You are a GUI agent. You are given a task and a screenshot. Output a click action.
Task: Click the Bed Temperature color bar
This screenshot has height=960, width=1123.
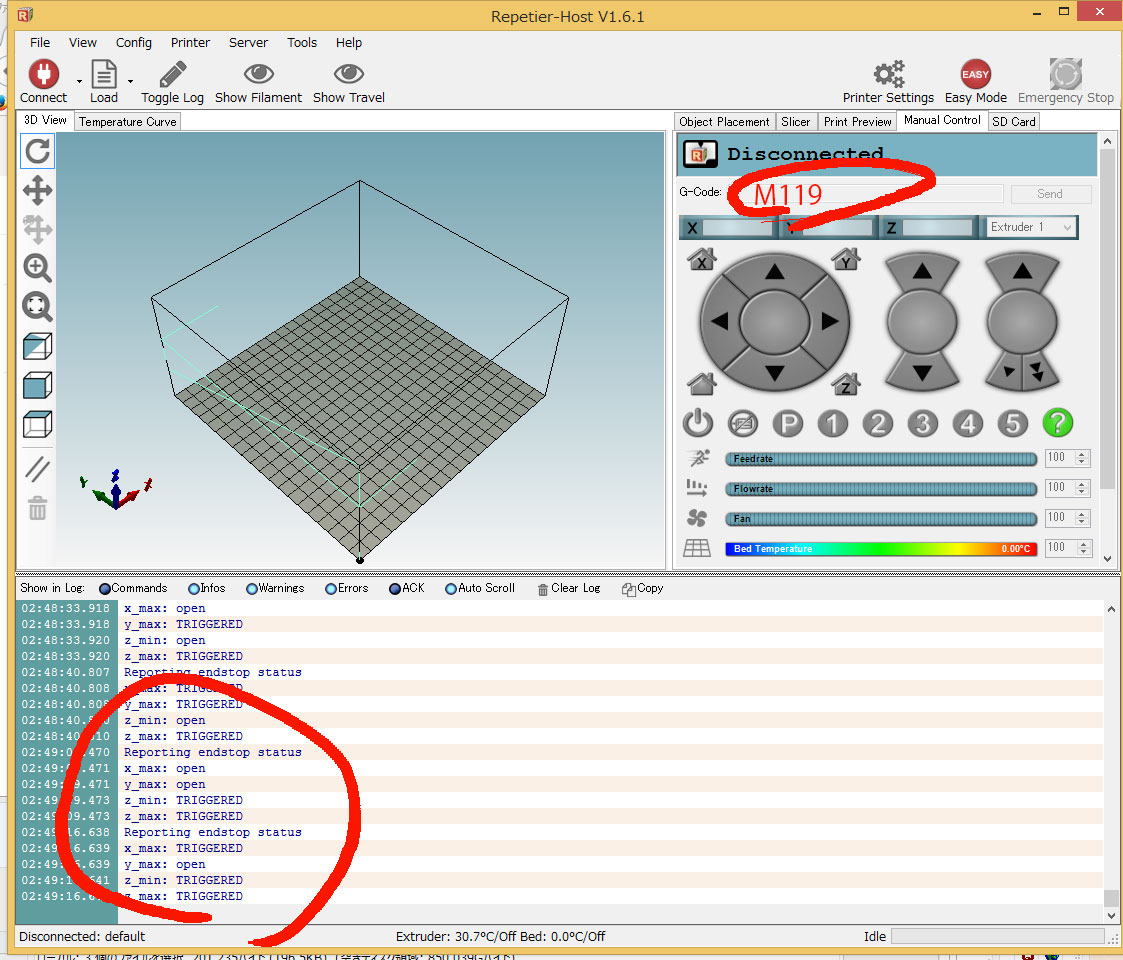pyautogui.click(x=881, y=549)
